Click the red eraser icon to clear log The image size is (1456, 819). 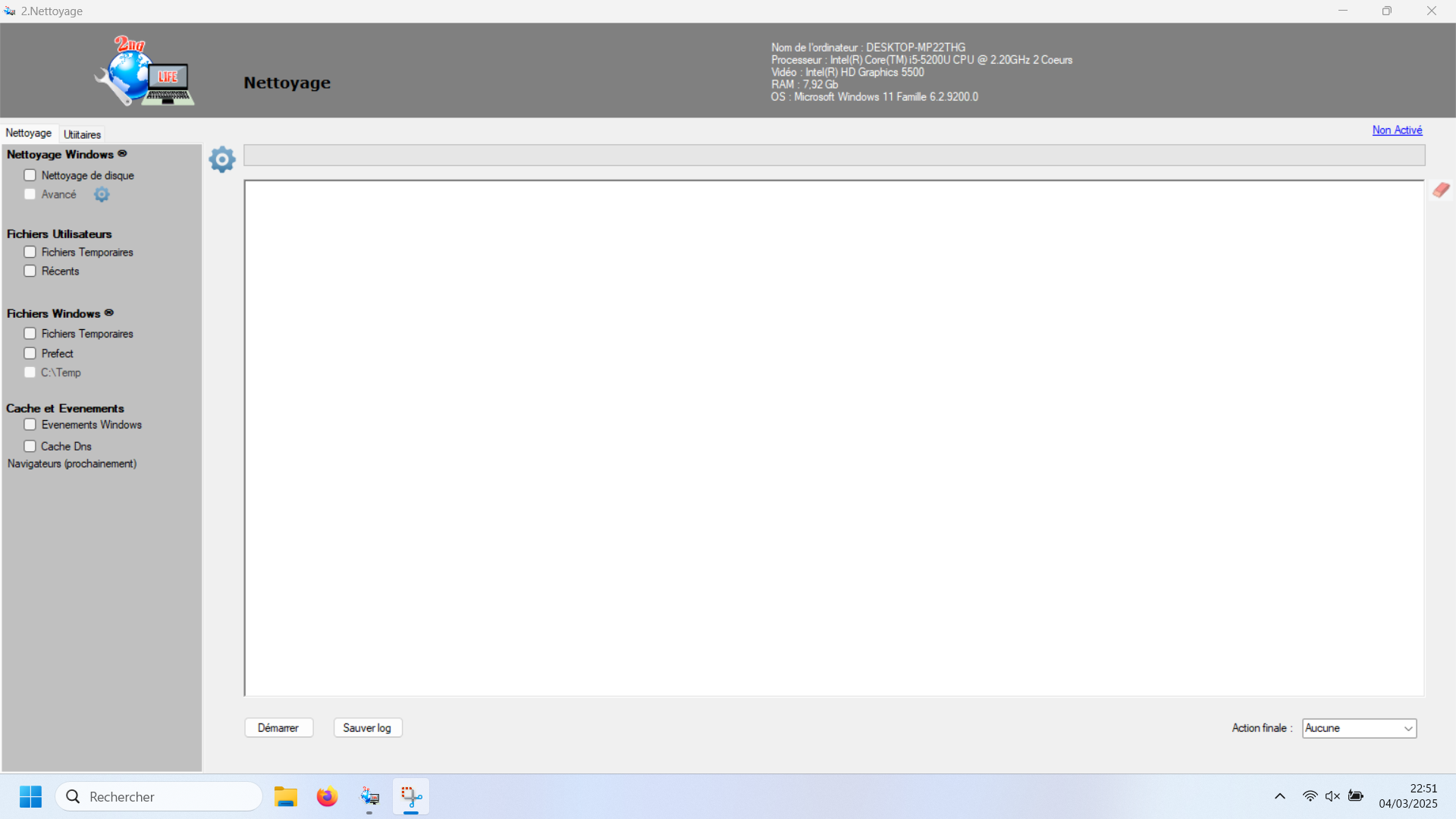[1441, 190]
